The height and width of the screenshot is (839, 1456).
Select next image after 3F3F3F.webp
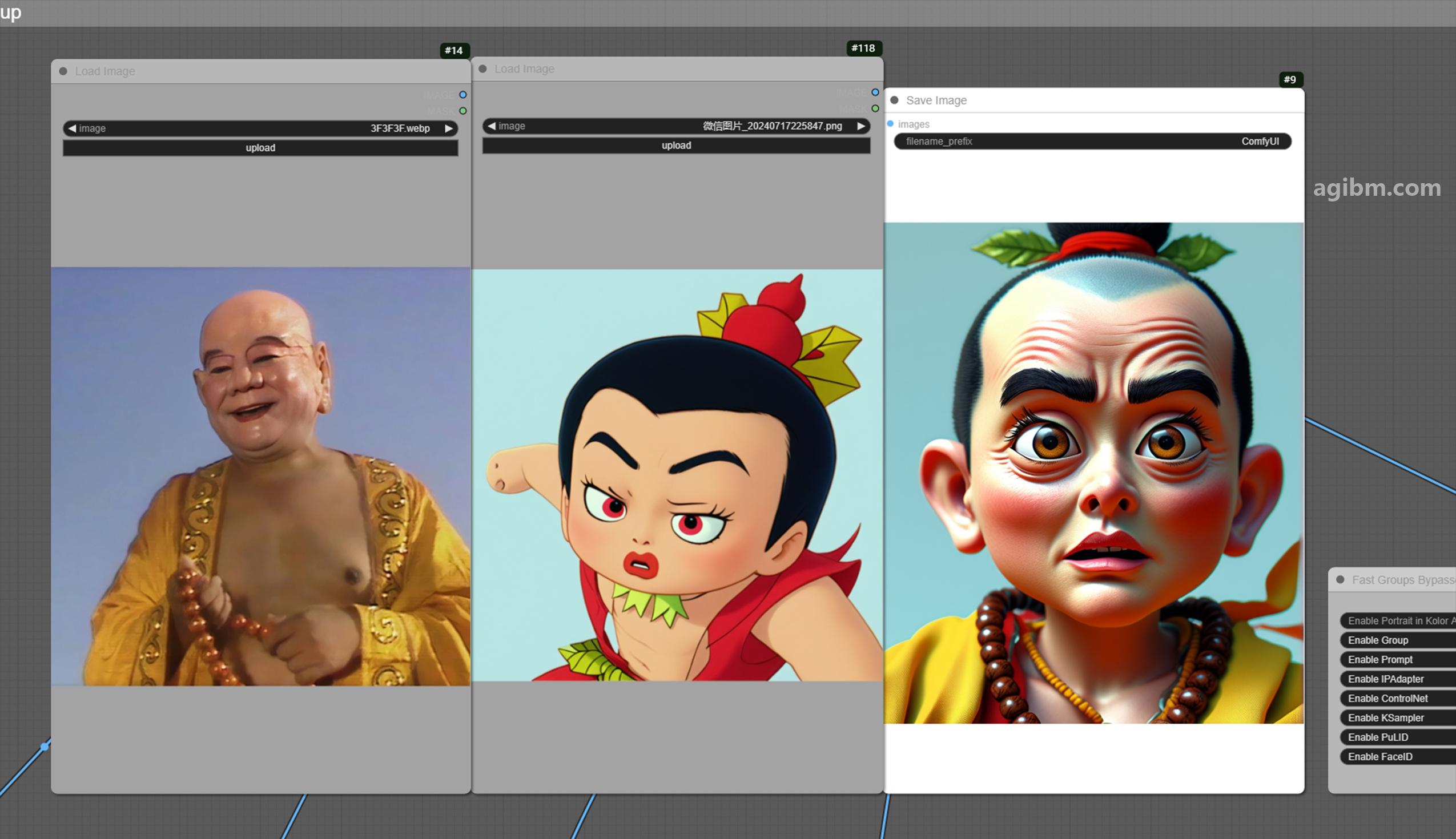click(x=448, y=128)
